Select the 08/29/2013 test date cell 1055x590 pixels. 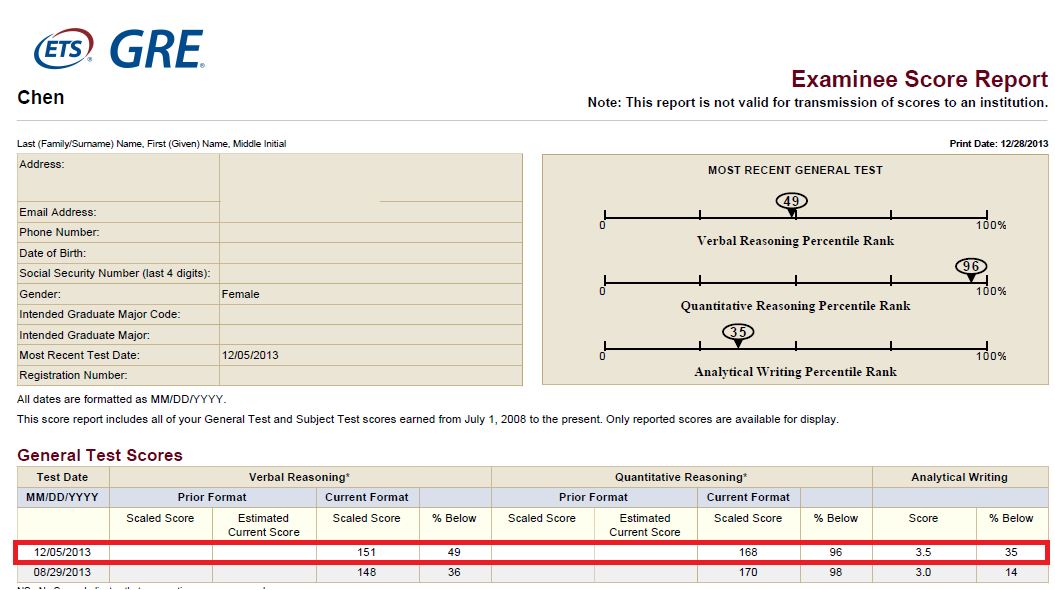[63, 573]
